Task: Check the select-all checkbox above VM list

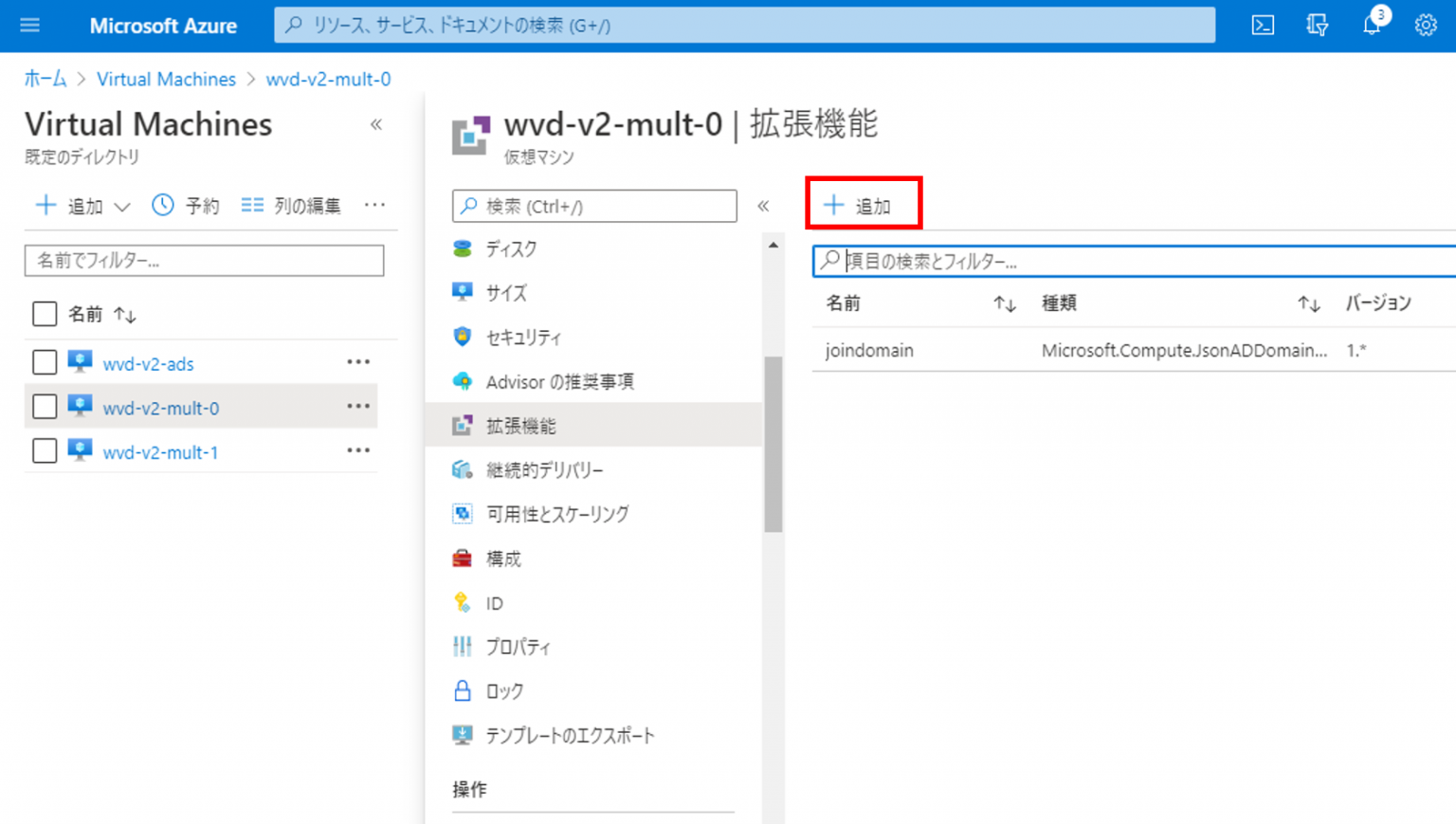Action: tap(44, 313)
